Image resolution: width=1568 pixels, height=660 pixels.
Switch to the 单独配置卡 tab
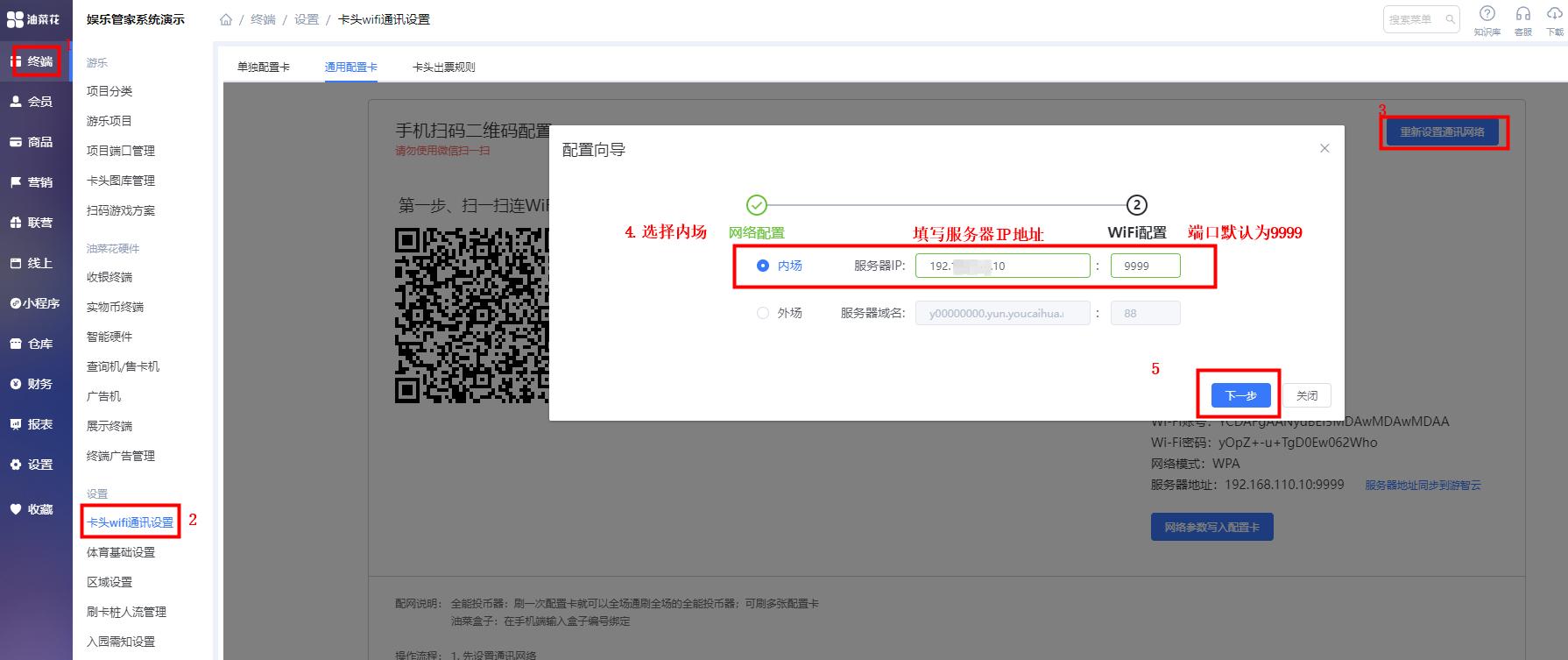[x=264, y=67]
